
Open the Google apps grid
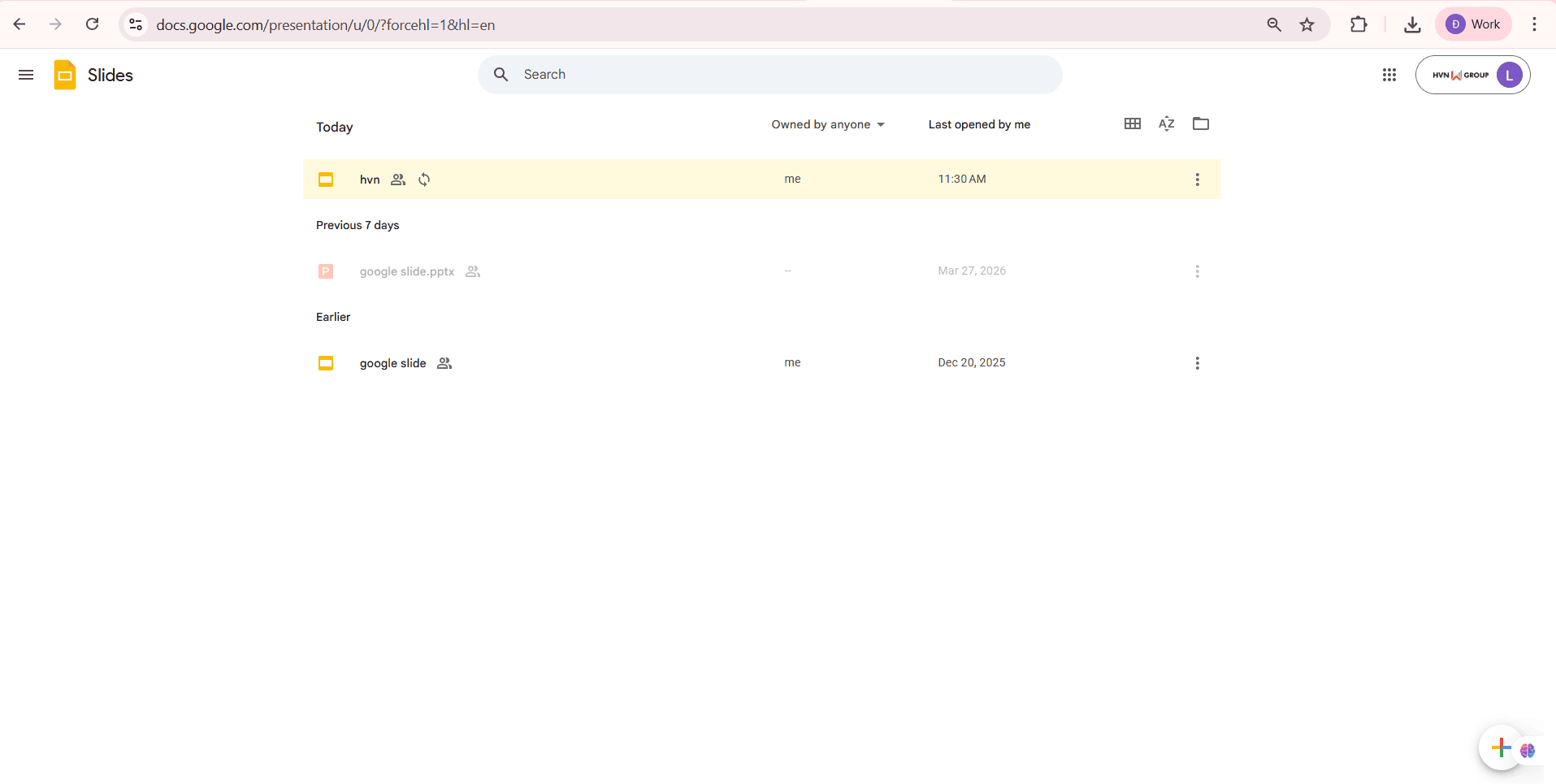[1389, 74]
